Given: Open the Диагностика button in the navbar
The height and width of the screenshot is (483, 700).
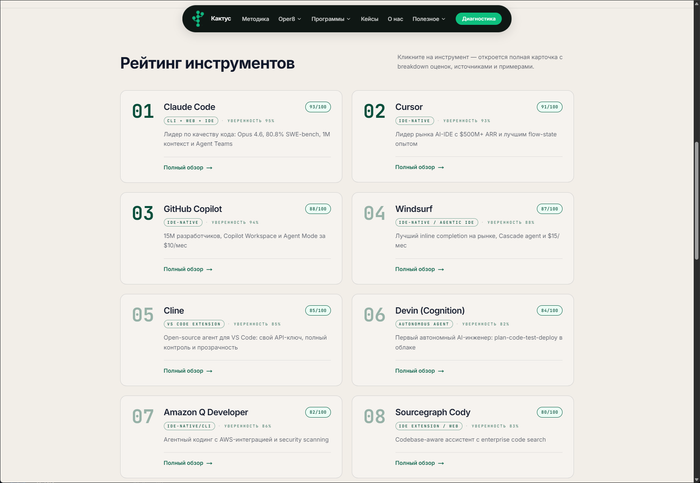Looking at the screenshot, I should point(479,19).
